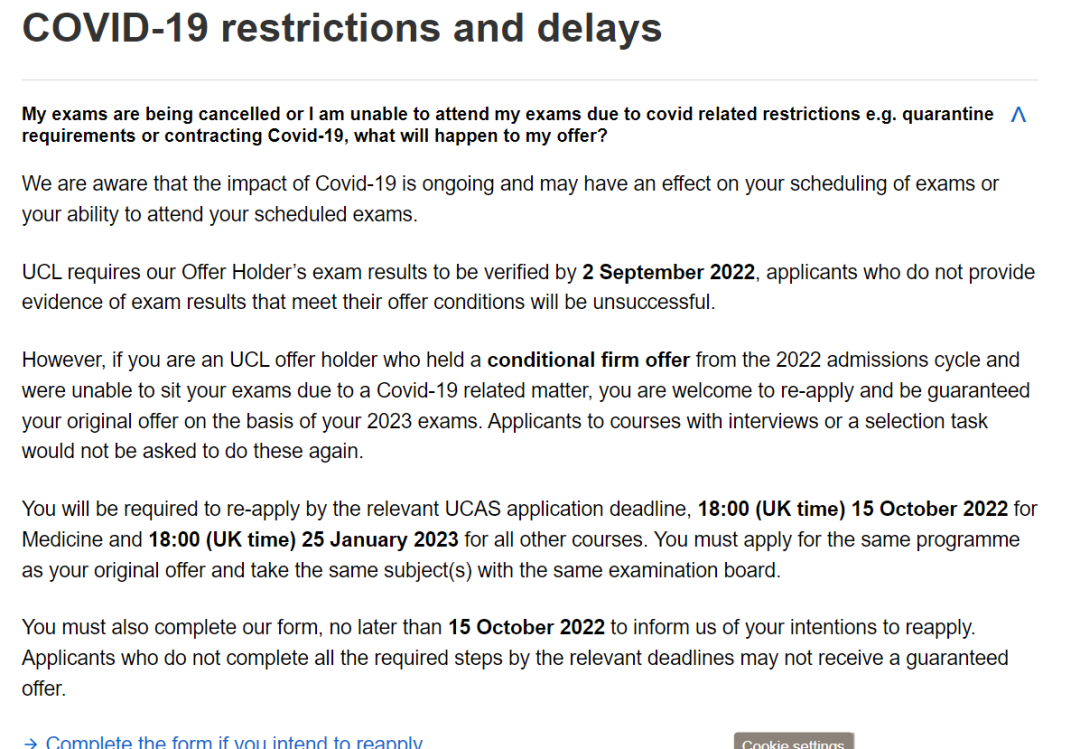Screen dimensions: 1080x749
Task: Click the '18:00 (UK time) 25 January 2023' deadline
Action: 303,540
